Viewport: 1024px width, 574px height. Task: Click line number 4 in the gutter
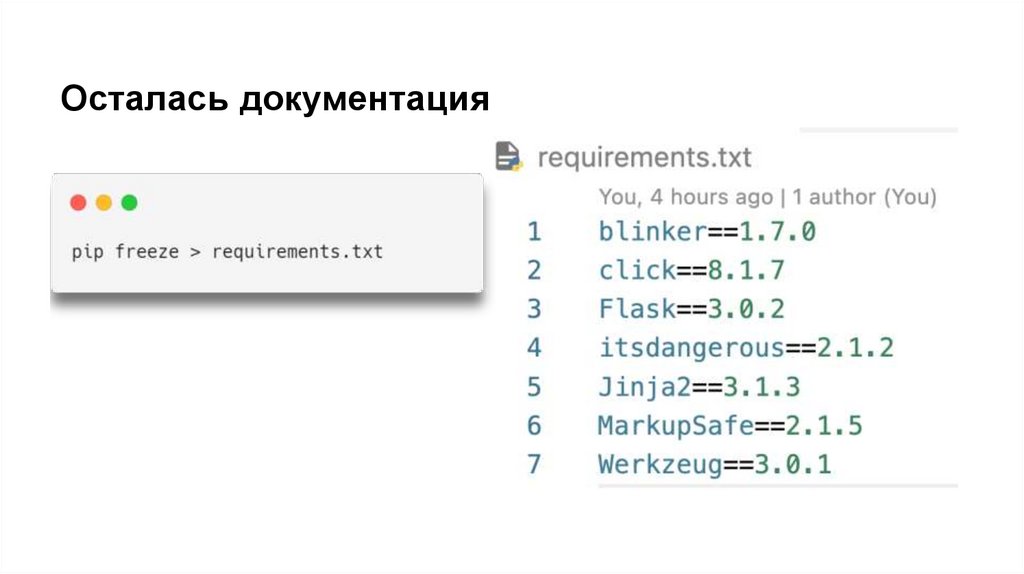tap(534, 348)
